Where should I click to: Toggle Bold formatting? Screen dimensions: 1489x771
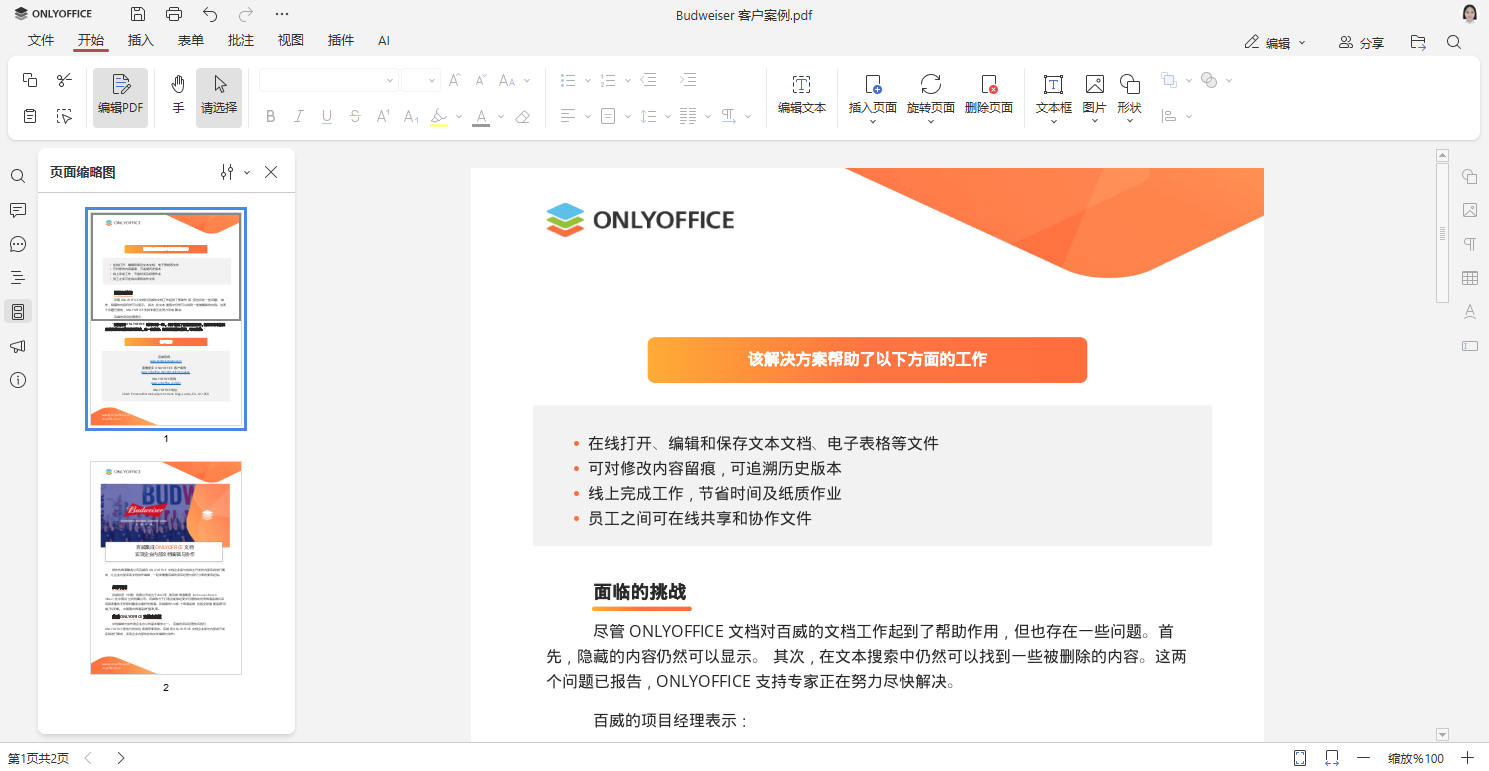click(x=270, y=117)
